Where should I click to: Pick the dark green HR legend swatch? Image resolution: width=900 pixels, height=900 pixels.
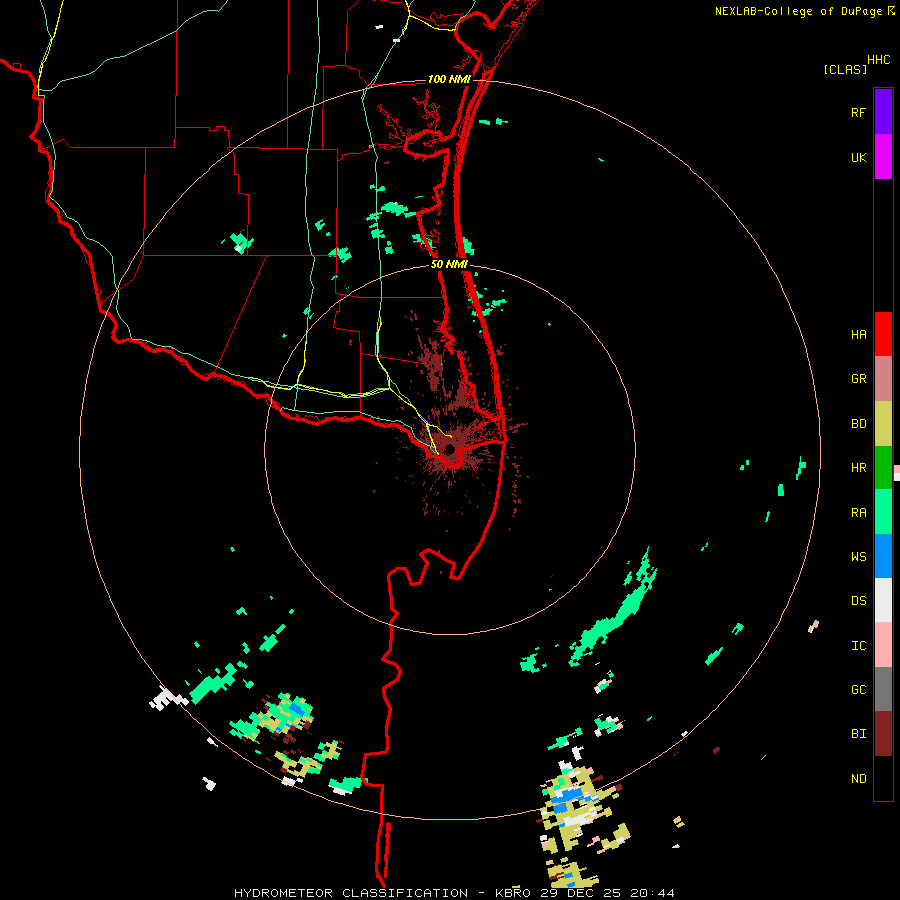(883, 468)
